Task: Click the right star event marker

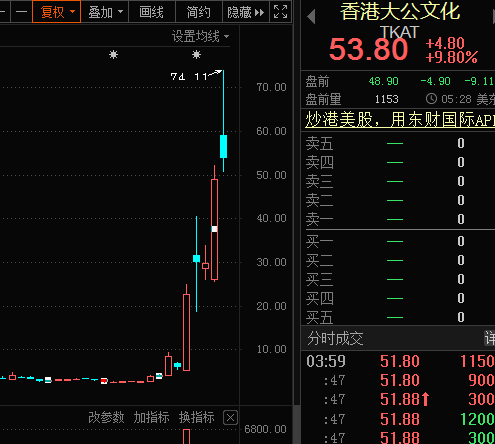Action: pos(196,54)
